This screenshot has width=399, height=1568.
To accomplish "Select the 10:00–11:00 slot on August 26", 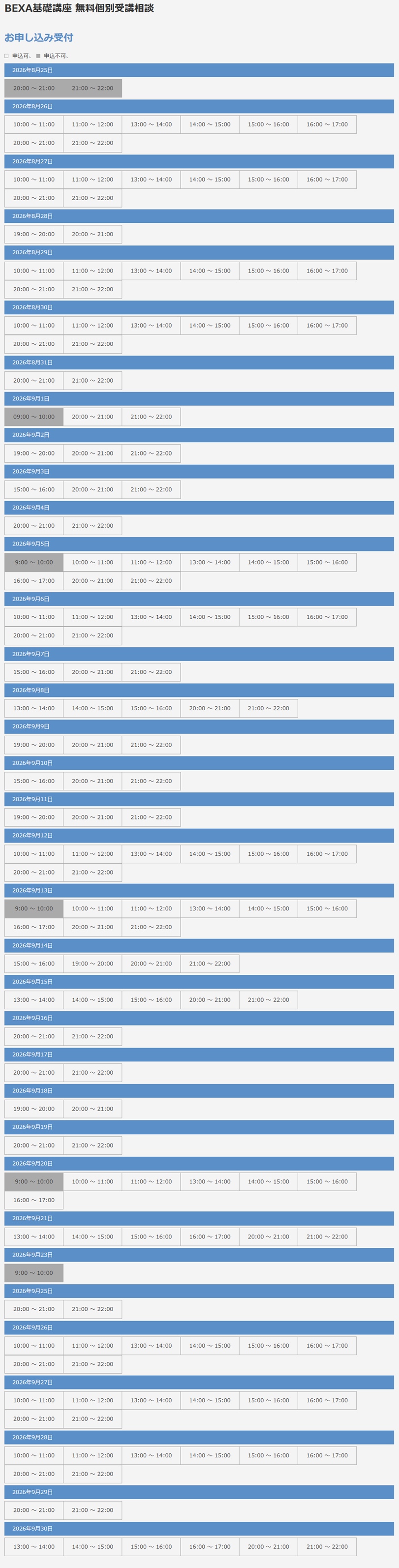I will (34, 125).
